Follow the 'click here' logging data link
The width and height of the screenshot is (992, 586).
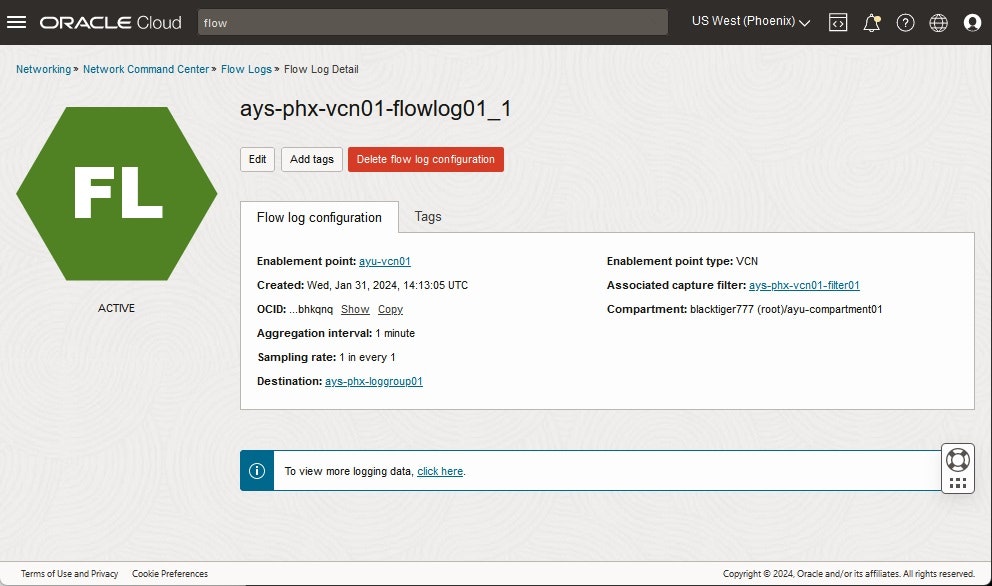pos(440,471)
